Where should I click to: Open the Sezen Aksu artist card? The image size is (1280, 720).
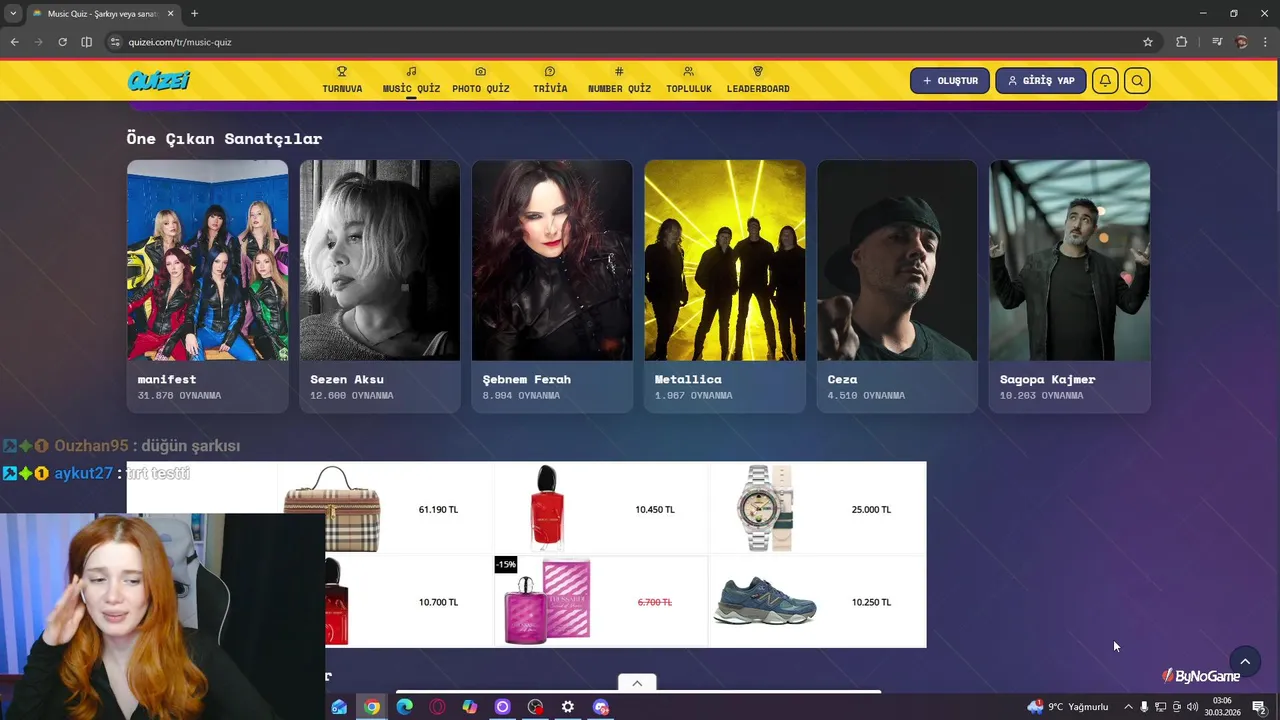(380, 286)
